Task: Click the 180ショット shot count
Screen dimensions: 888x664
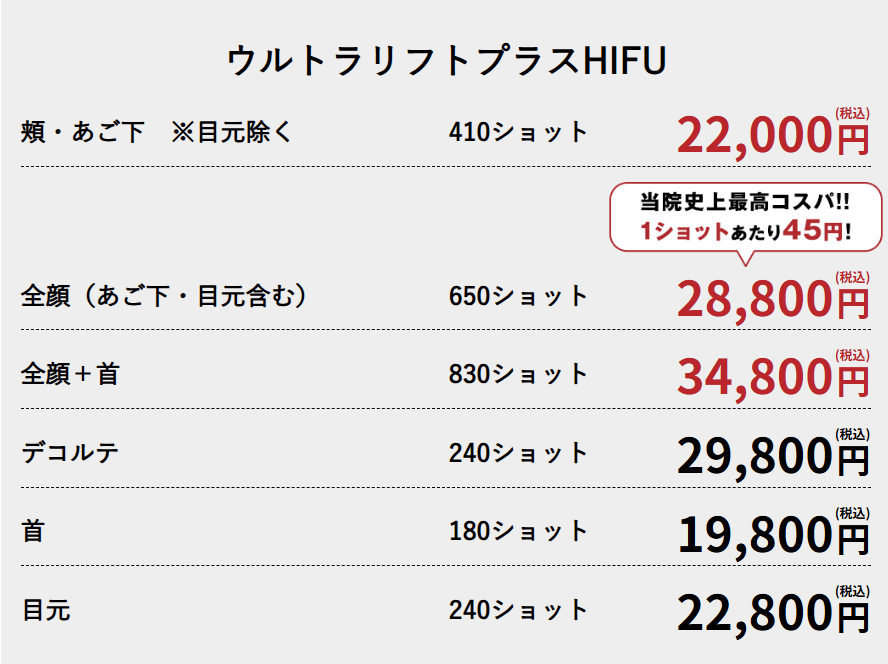Action: tap(518, 531)
